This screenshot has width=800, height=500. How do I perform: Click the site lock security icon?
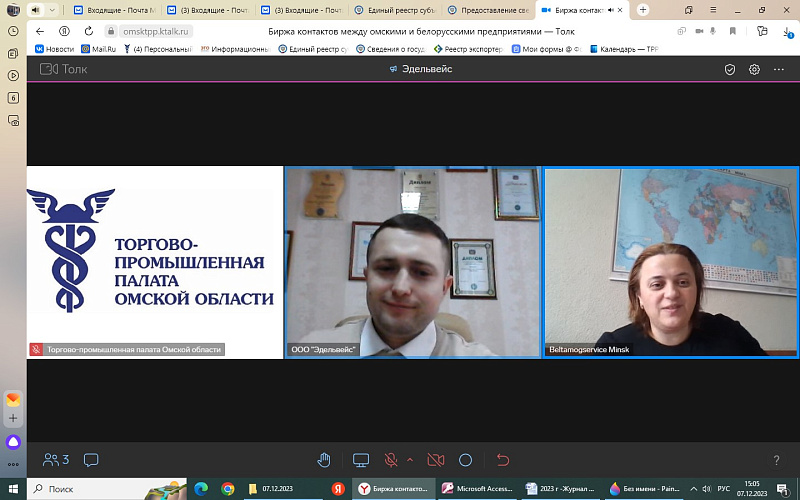click(x=111, y=32)
